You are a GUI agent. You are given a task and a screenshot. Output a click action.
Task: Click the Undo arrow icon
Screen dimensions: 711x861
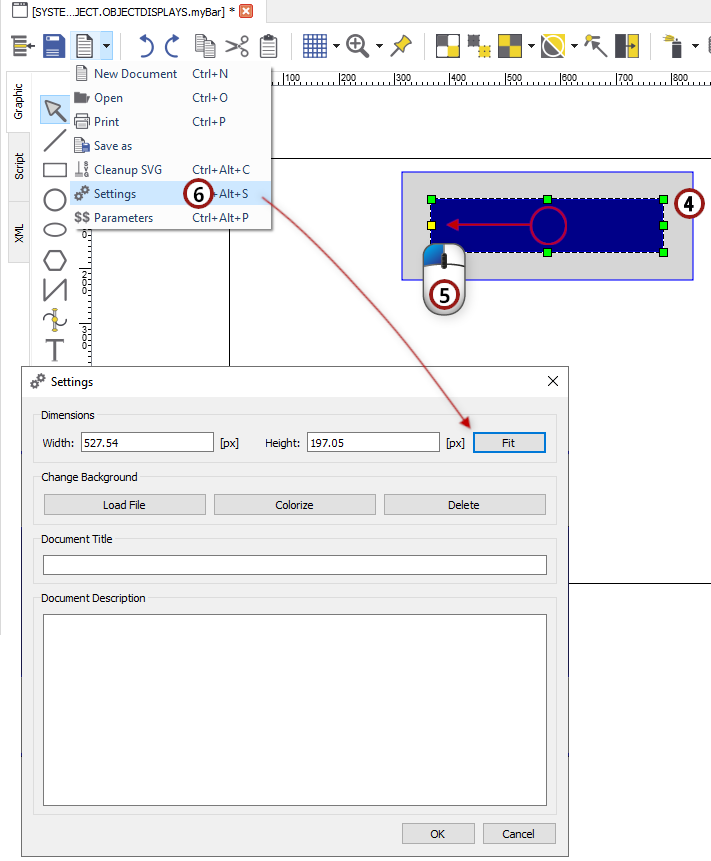click(x=146, y=46)
